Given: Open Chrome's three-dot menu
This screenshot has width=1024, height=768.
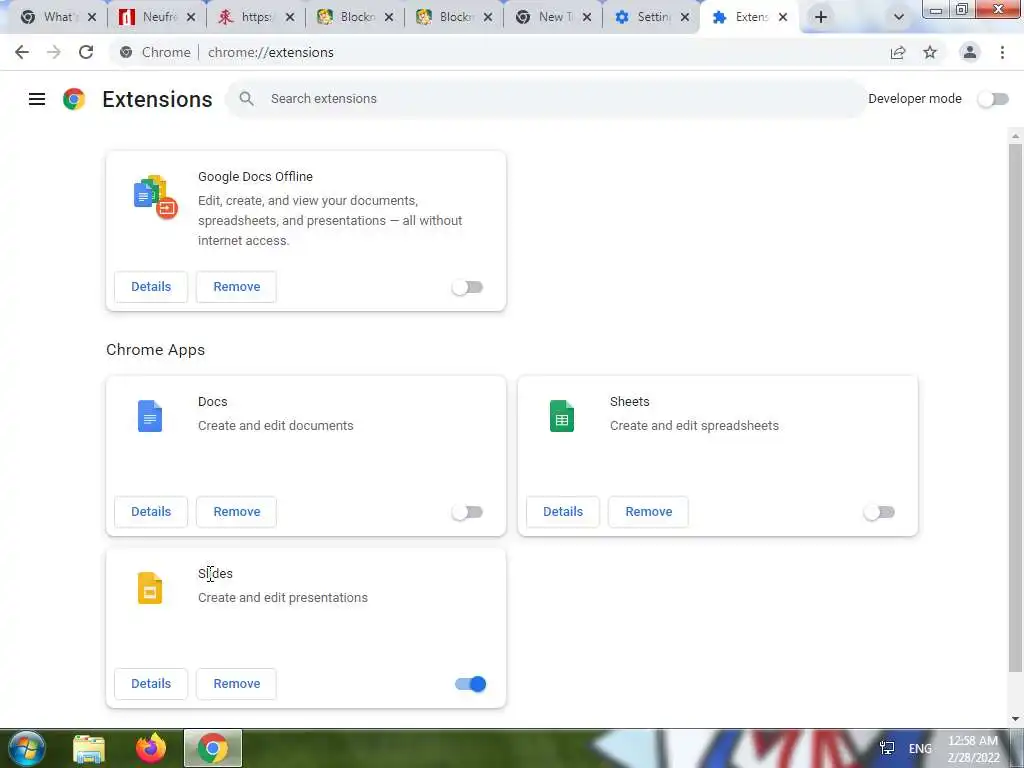Looking at the screenshot, I should (x=1002, y=52).
